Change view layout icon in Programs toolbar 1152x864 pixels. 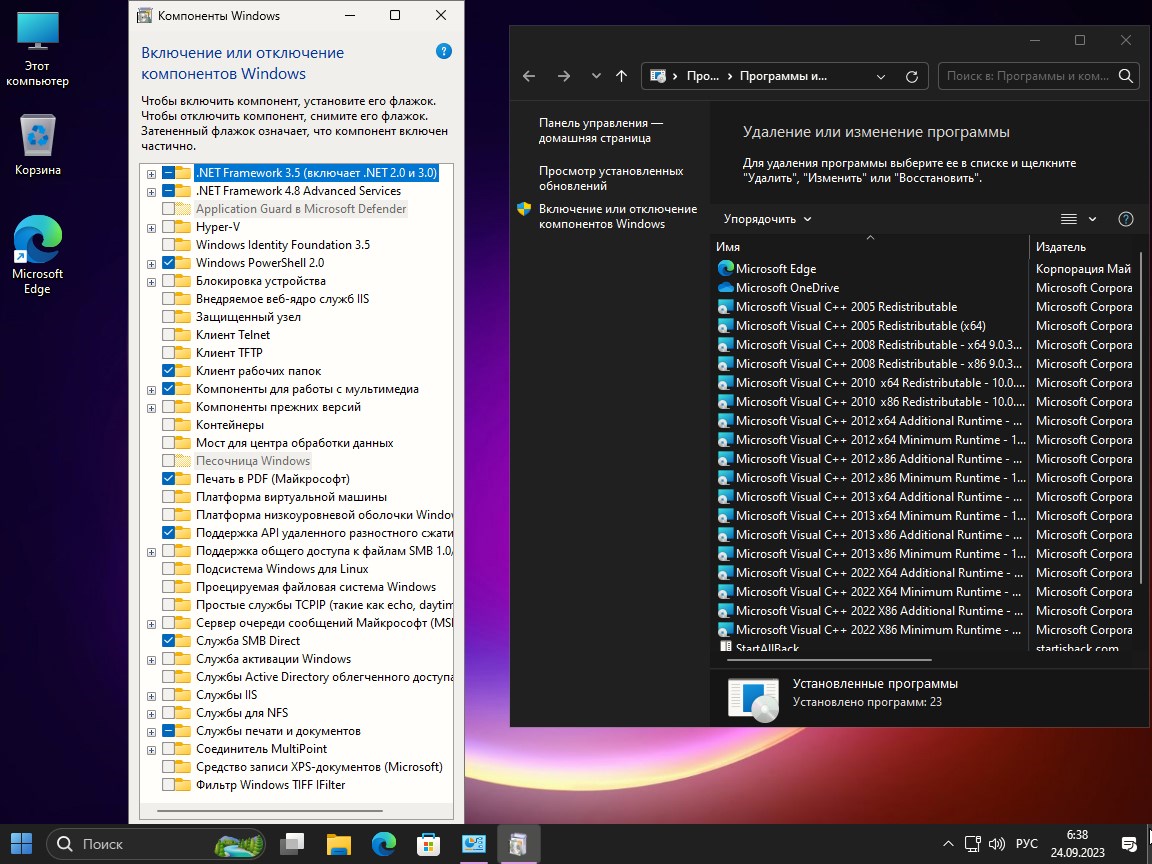(1069, 219)
